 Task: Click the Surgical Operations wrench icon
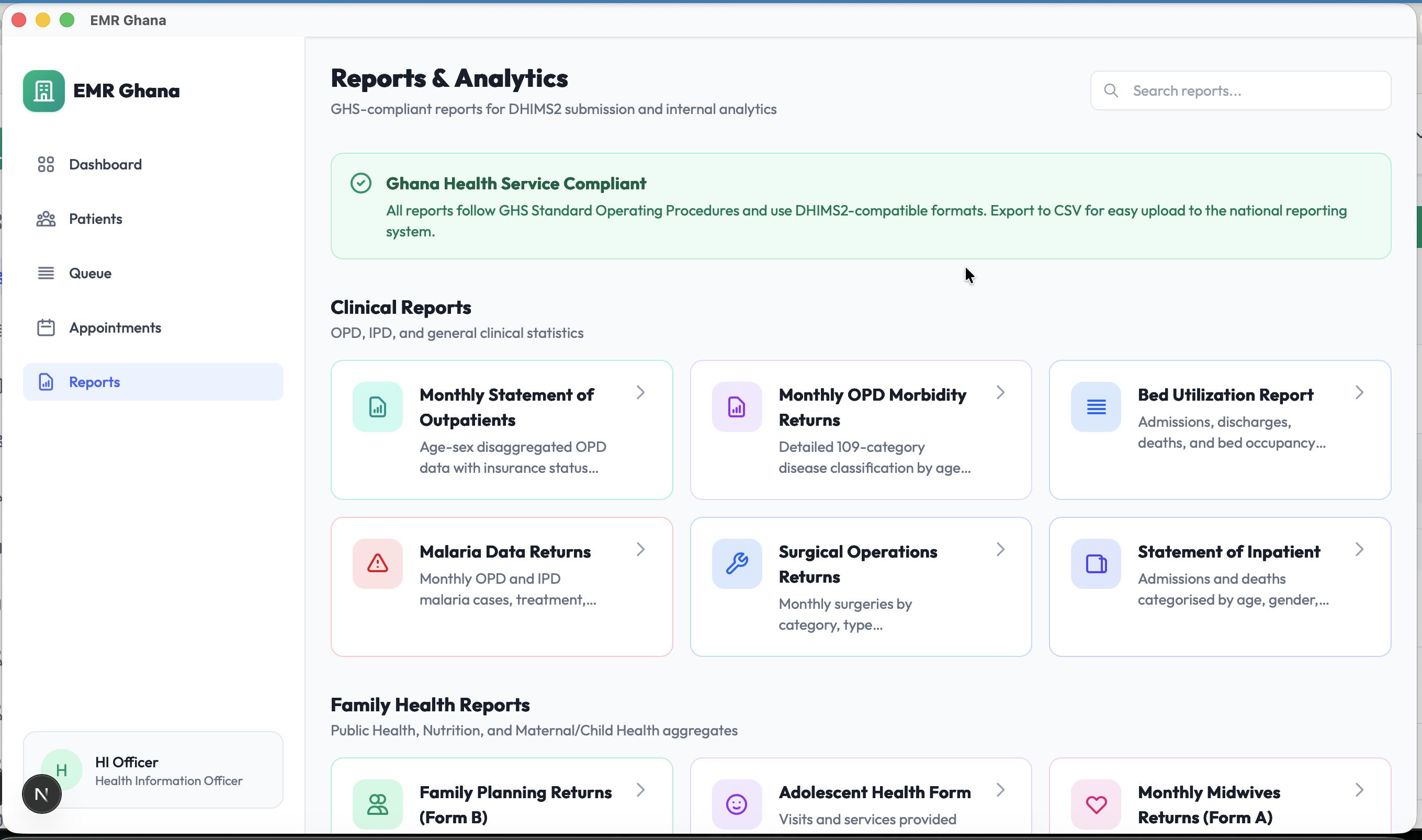[737, 563]
